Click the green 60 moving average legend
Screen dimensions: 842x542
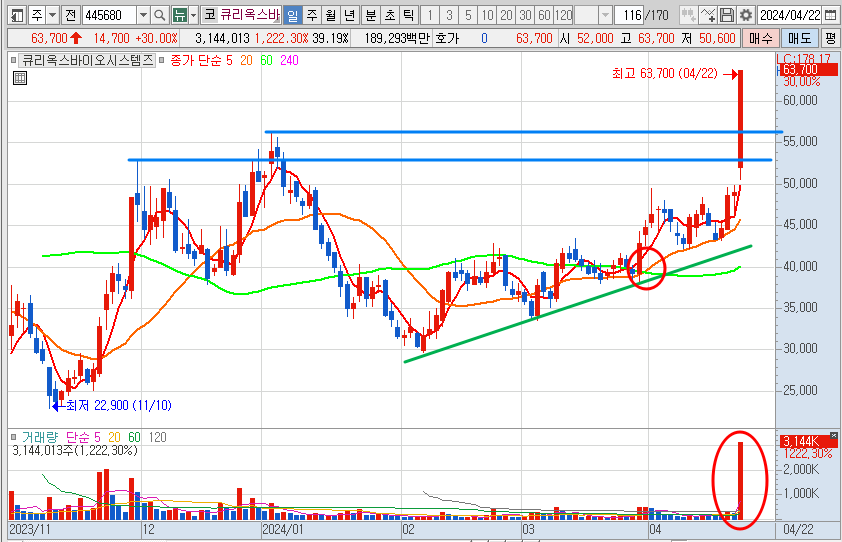[x=266, y=61]
